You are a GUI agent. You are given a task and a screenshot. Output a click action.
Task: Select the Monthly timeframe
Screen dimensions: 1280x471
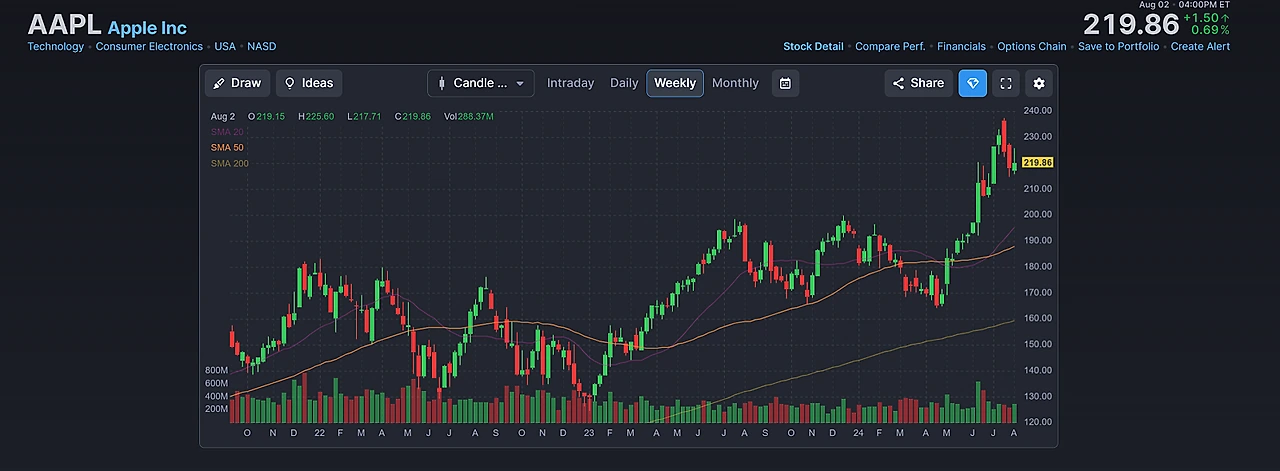[x=735, y=83]
